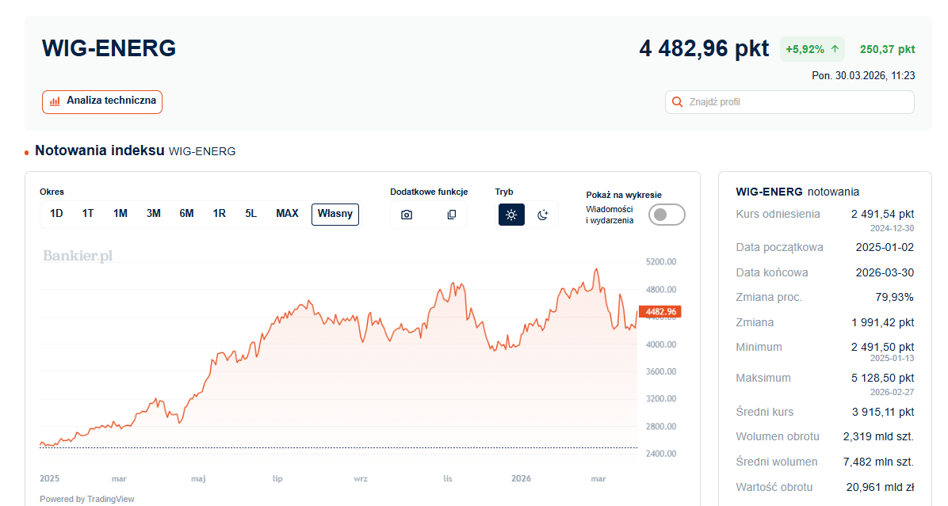Click the 3200.00 axis value
This screenshot has width=948, height=506.
661,399
